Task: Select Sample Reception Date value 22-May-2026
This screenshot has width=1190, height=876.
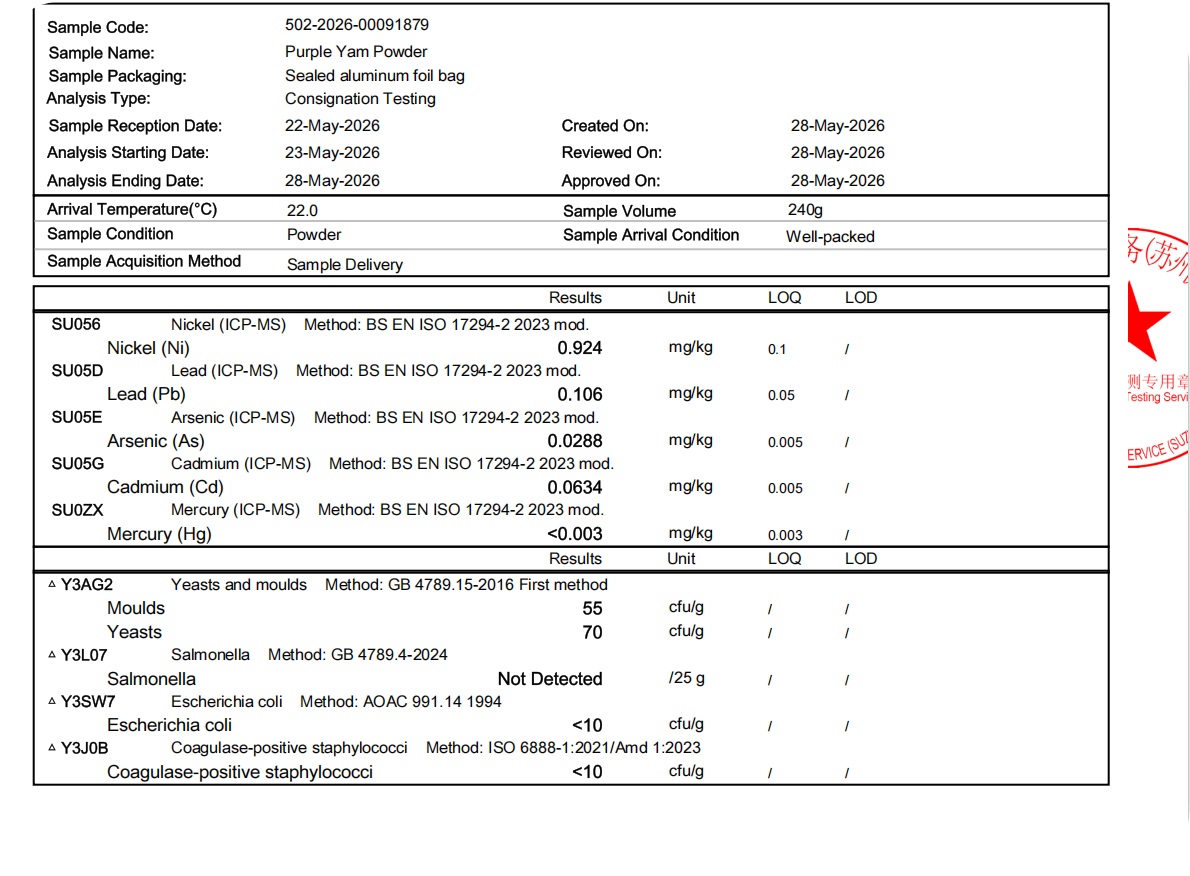Action: pyautogui.click(x=332, y=126)
